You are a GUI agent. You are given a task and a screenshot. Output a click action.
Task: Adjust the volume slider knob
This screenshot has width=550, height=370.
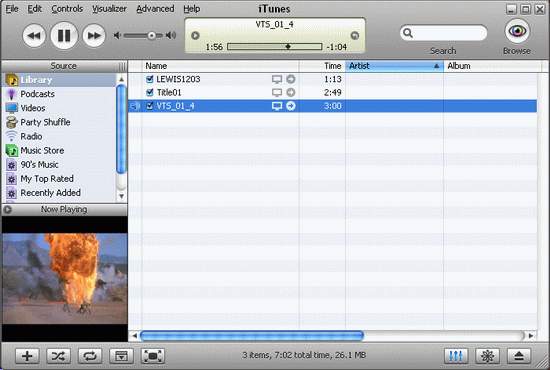pyautogui.click(x=152, y=35)
